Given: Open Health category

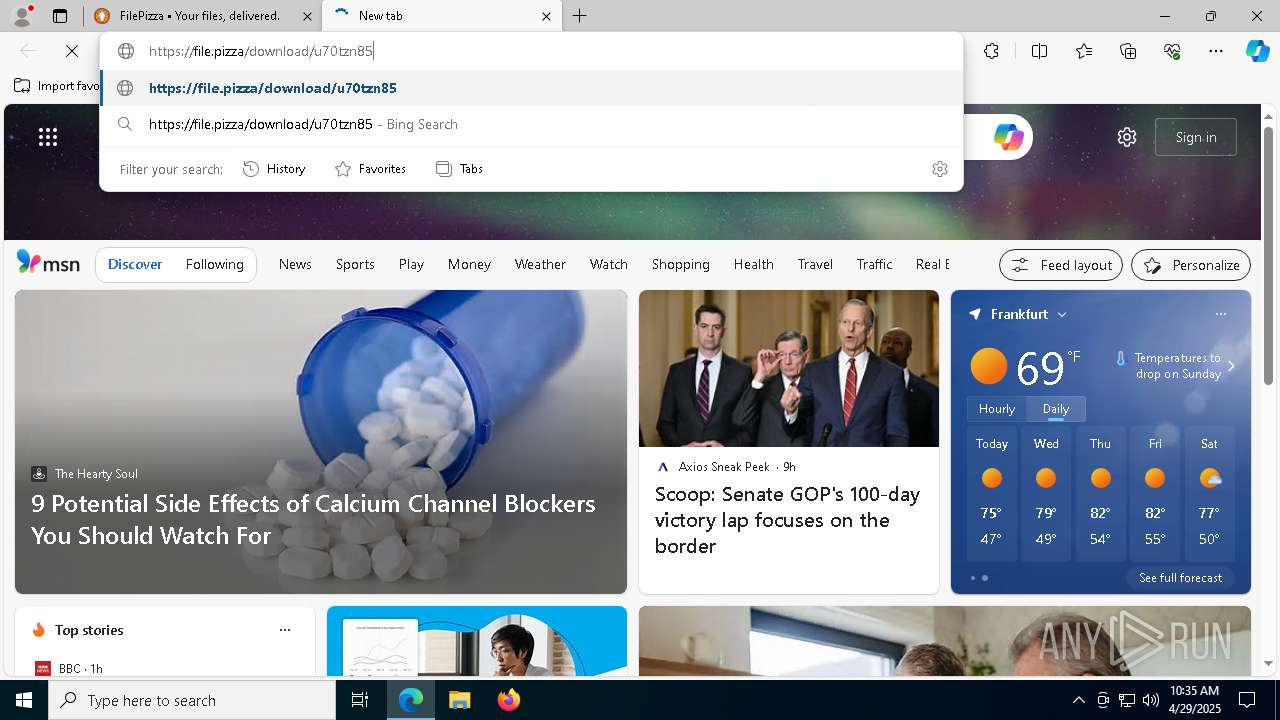Looking at the screenshot, I should (753, 264).
